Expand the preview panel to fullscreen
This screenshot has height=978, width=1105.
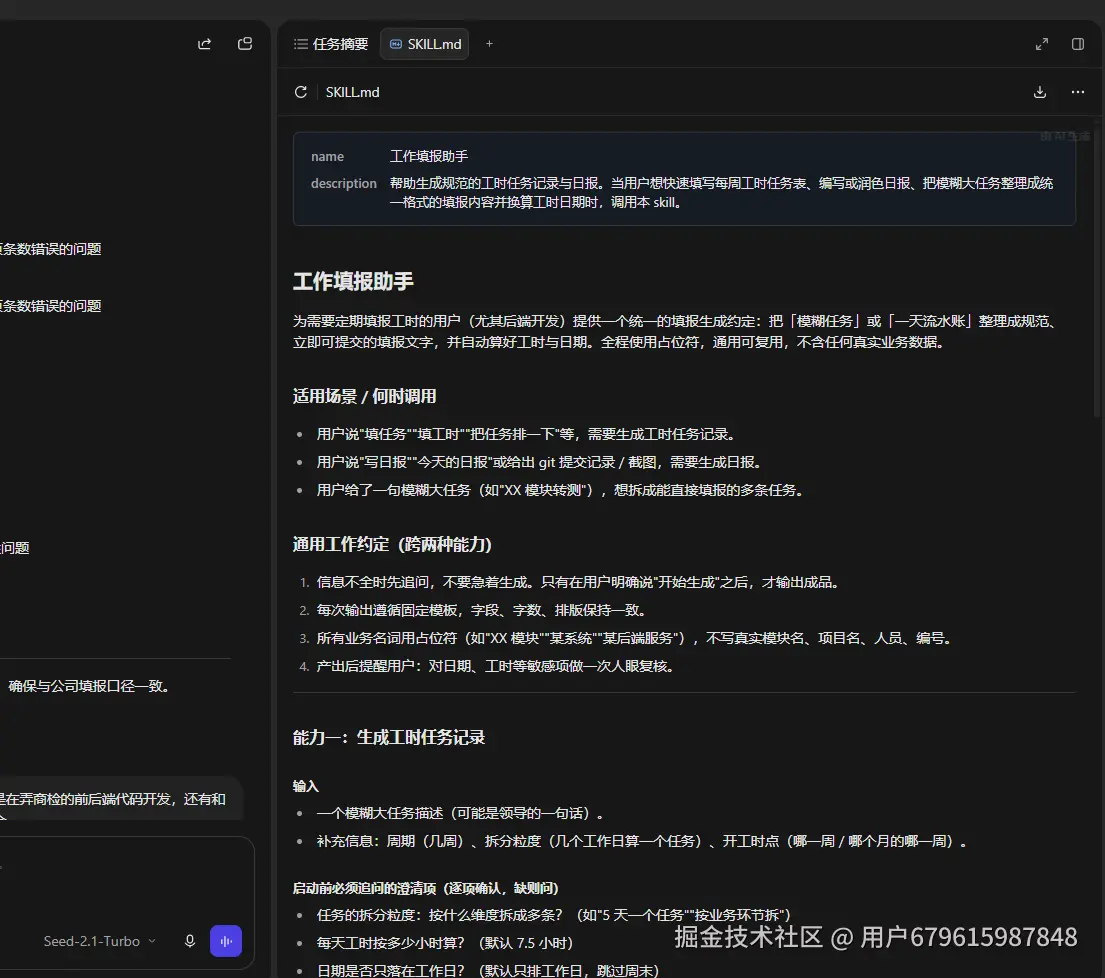1042,44
